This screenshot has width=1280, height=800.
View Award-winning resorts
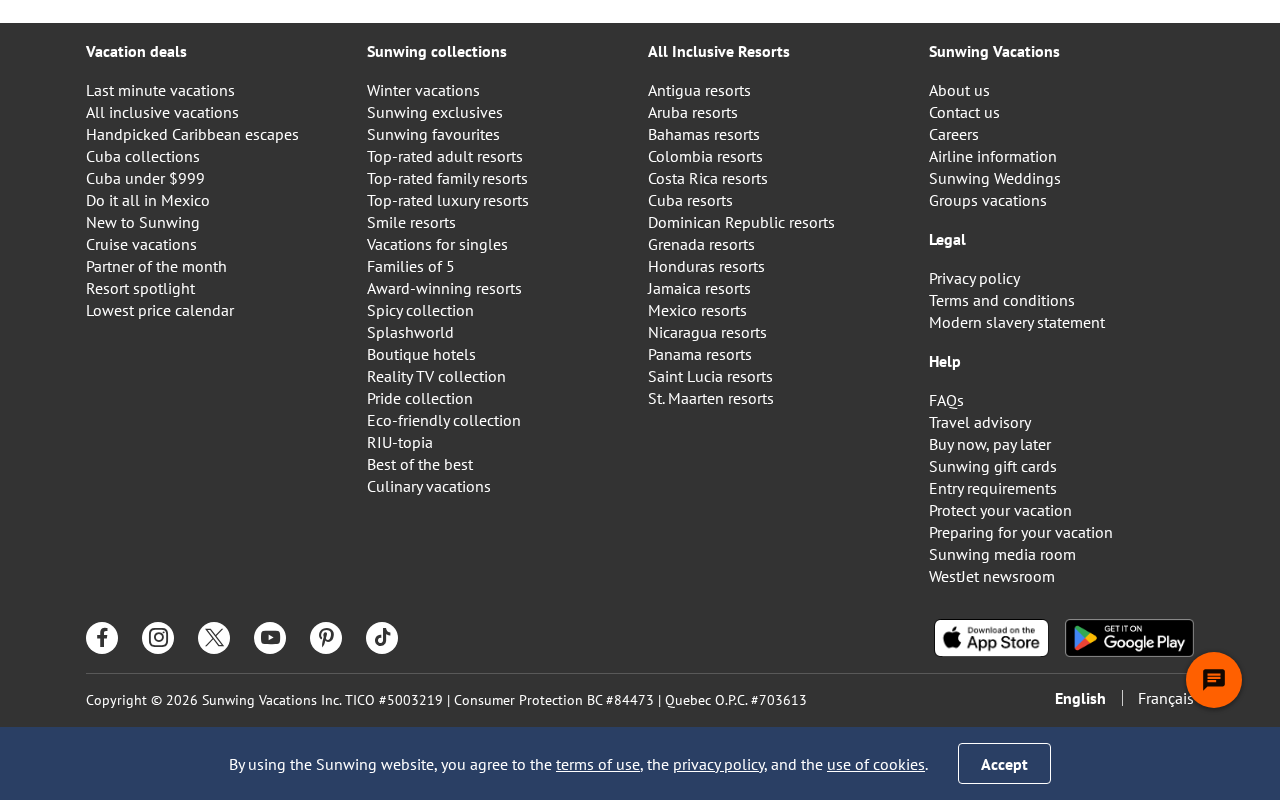coord(444,288)
